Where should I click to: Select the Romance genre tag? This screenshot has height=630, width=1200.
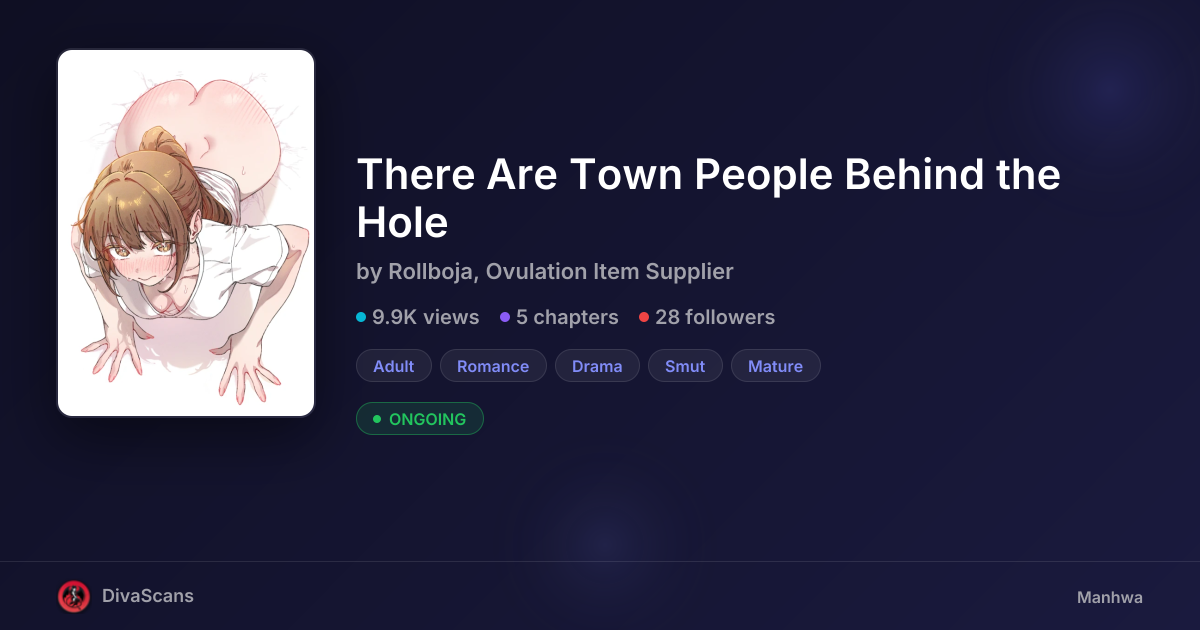(493, 366)
